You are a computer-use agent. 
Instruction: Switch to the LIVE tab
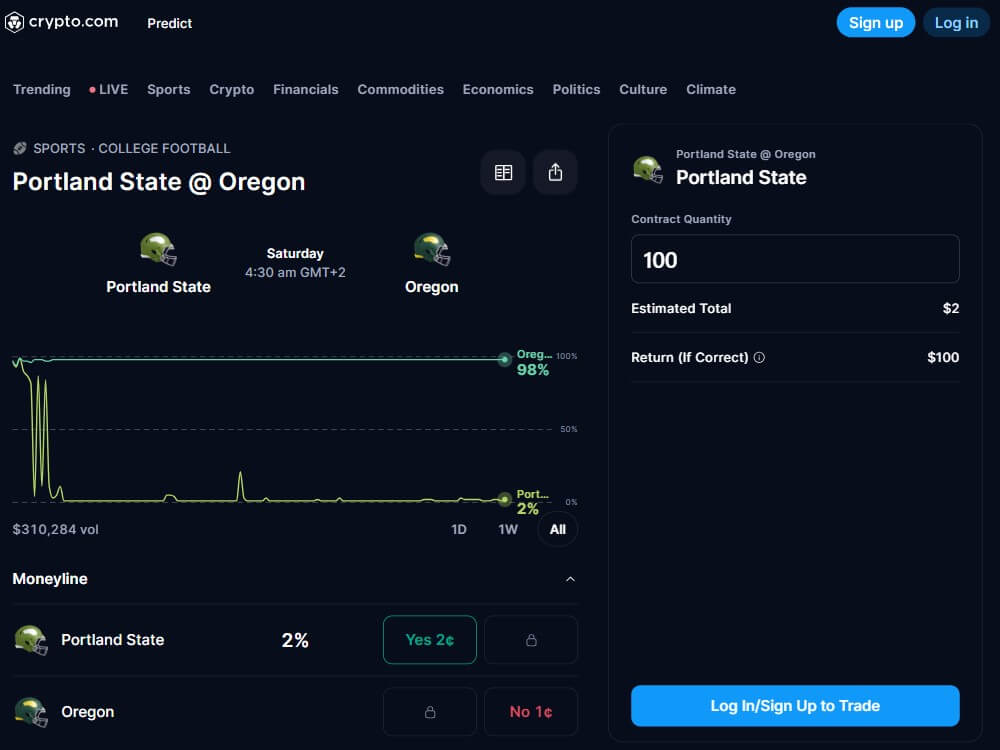[x=109, y=89]
